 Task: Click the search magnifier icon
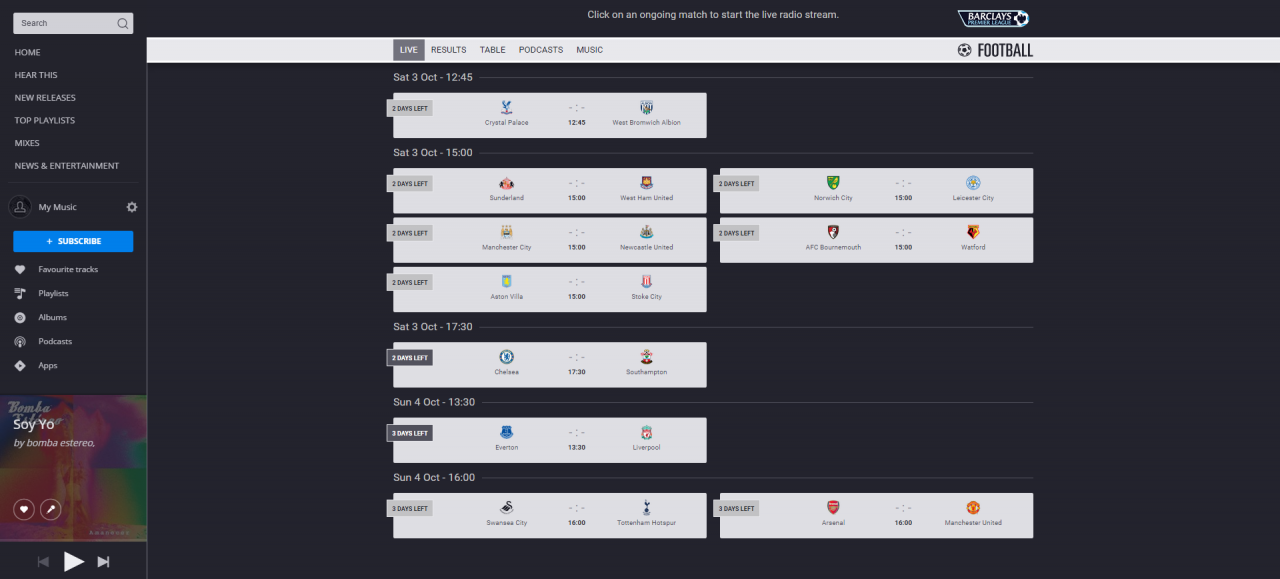point(122,23)
